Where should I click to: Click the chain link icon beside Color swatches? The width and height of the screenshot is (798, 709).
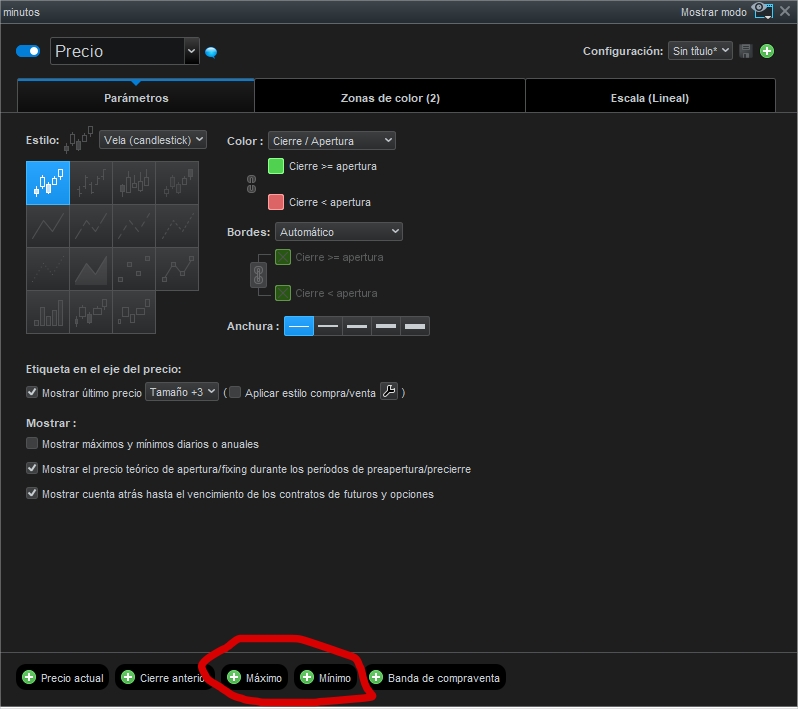251,184
